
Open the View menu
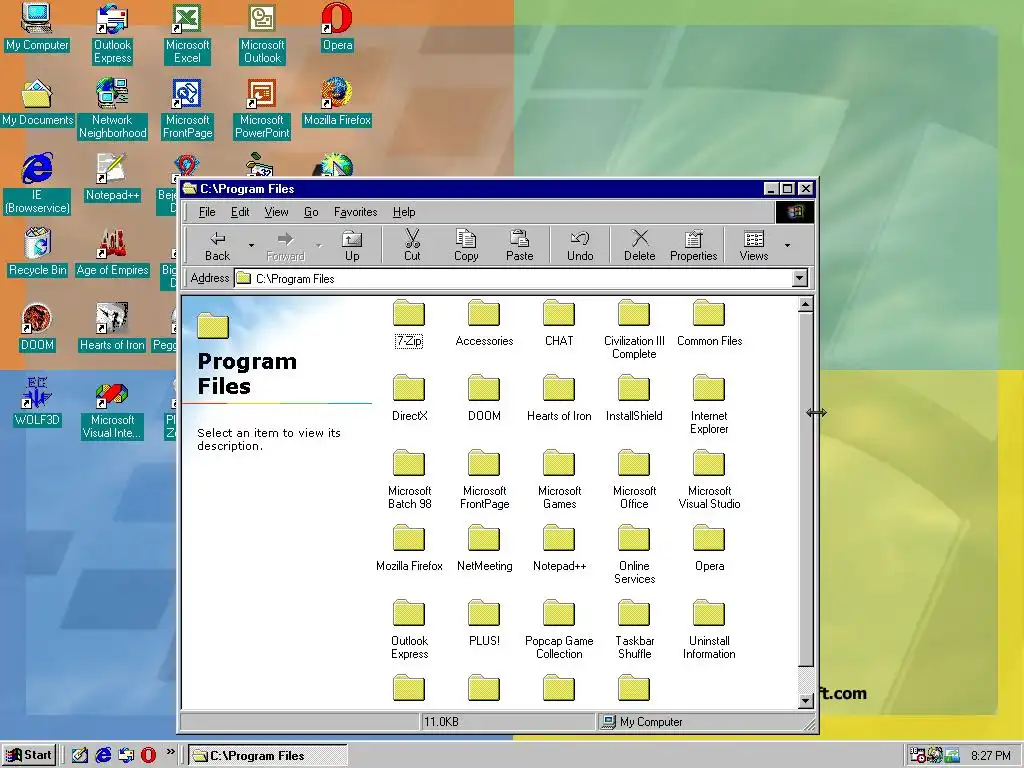point(276,212)
